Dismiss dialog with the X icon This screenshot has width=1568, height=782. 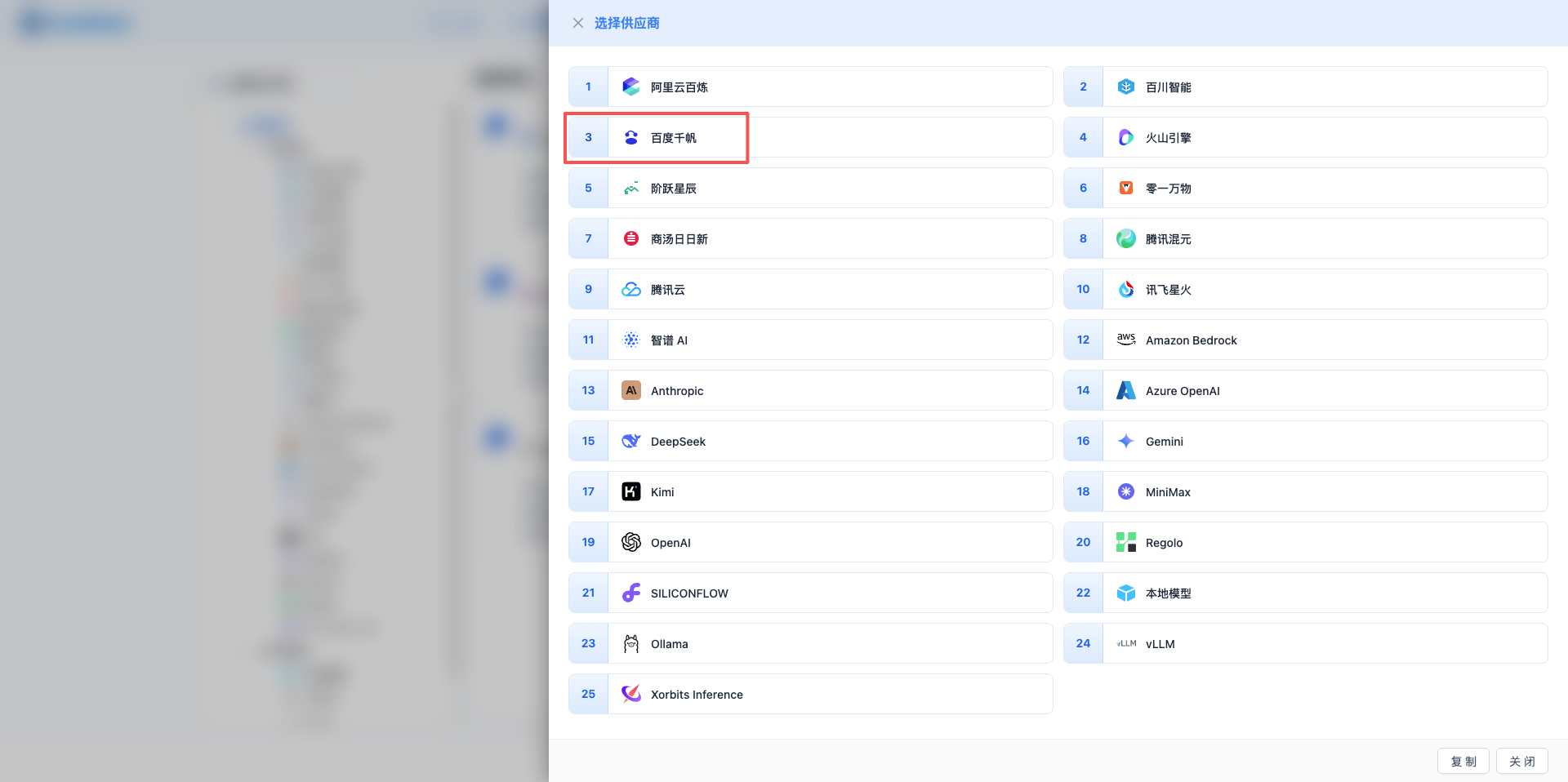pos(578,23)
